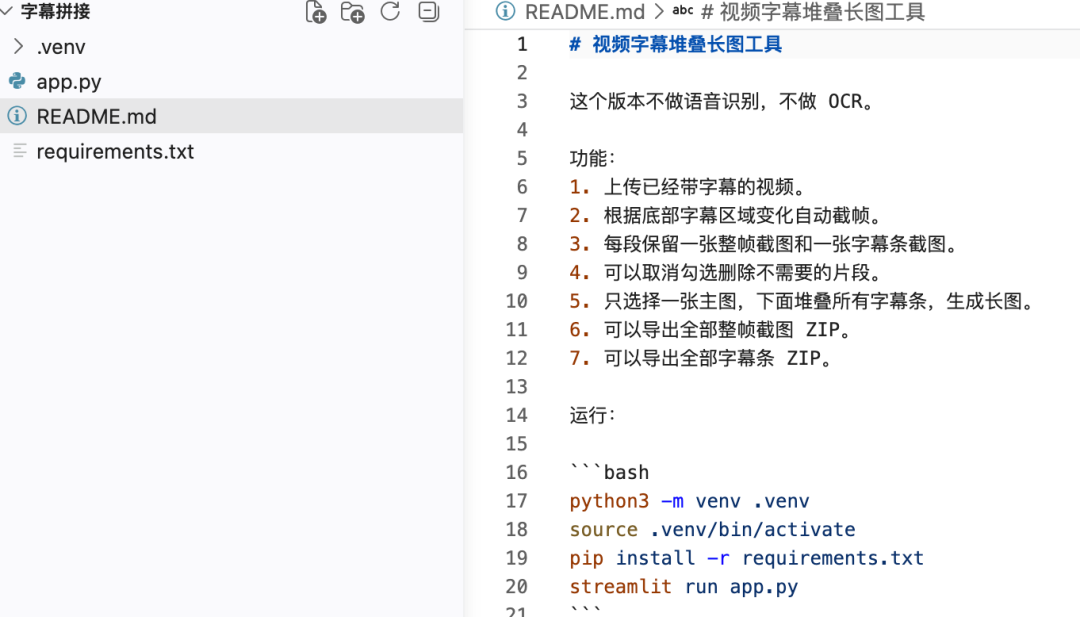Click the New Folder icon in explorer header
The width and height of the screenshot is (1080, 617).
353,12
